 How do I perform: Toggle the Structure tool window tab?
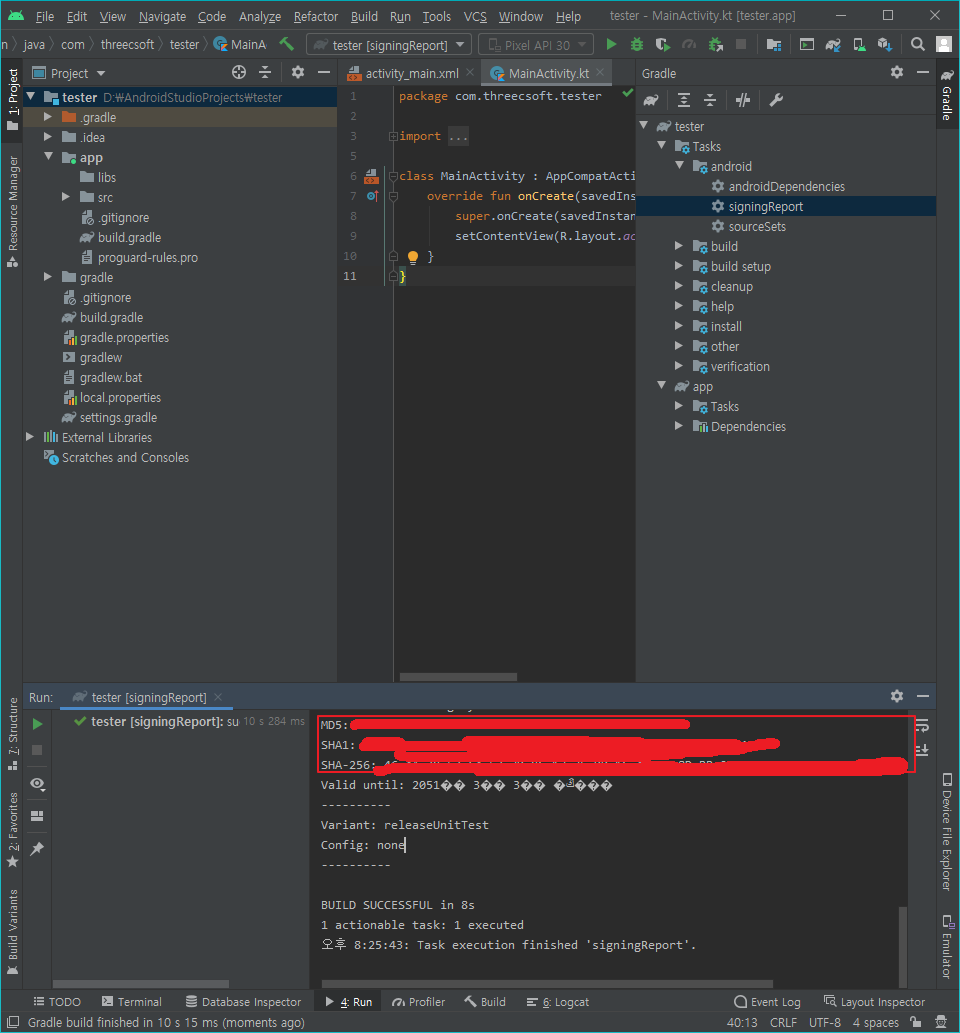tap(13, 735)
